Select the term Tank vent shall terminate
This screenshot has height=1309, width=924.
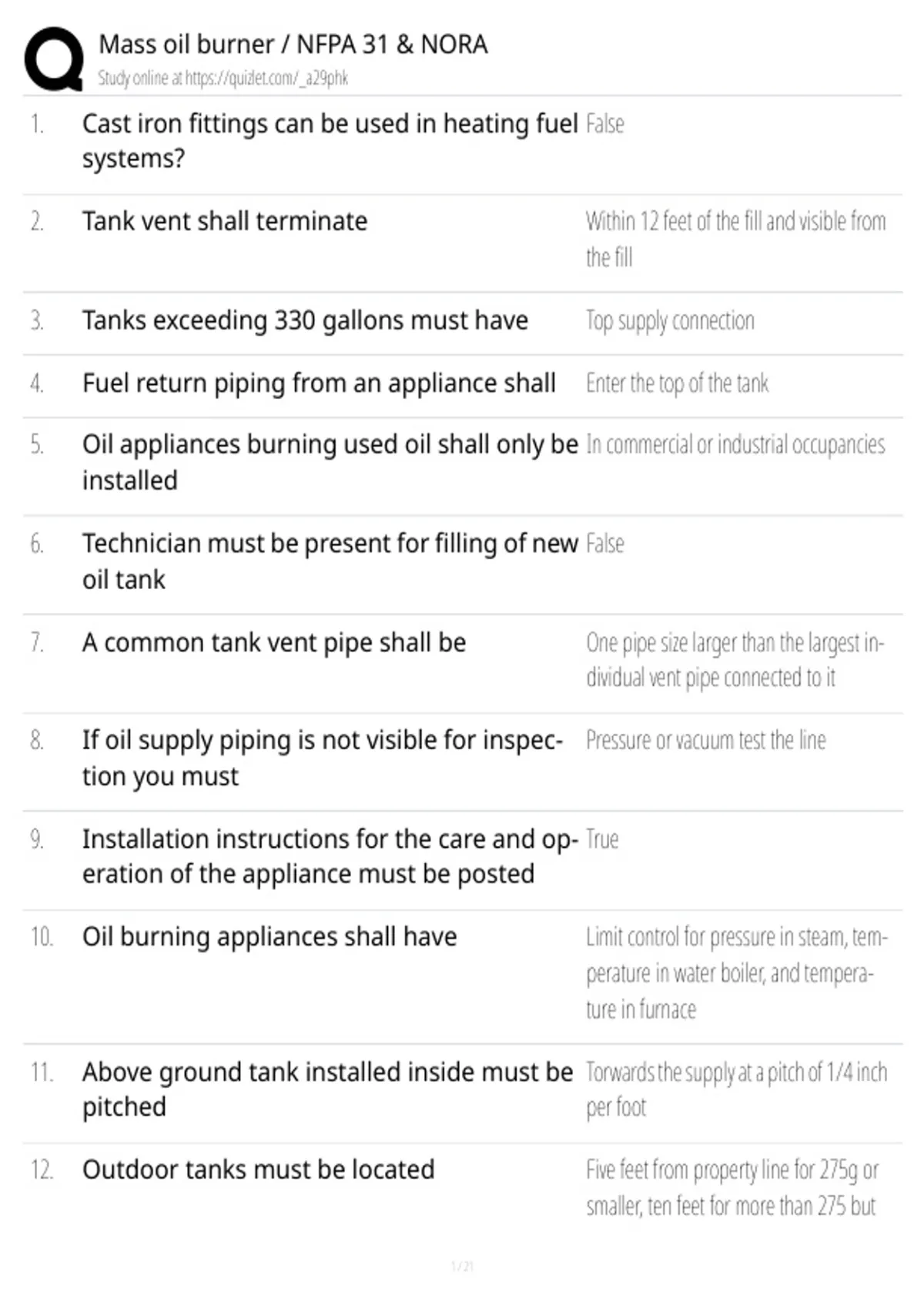click(225, 222)
